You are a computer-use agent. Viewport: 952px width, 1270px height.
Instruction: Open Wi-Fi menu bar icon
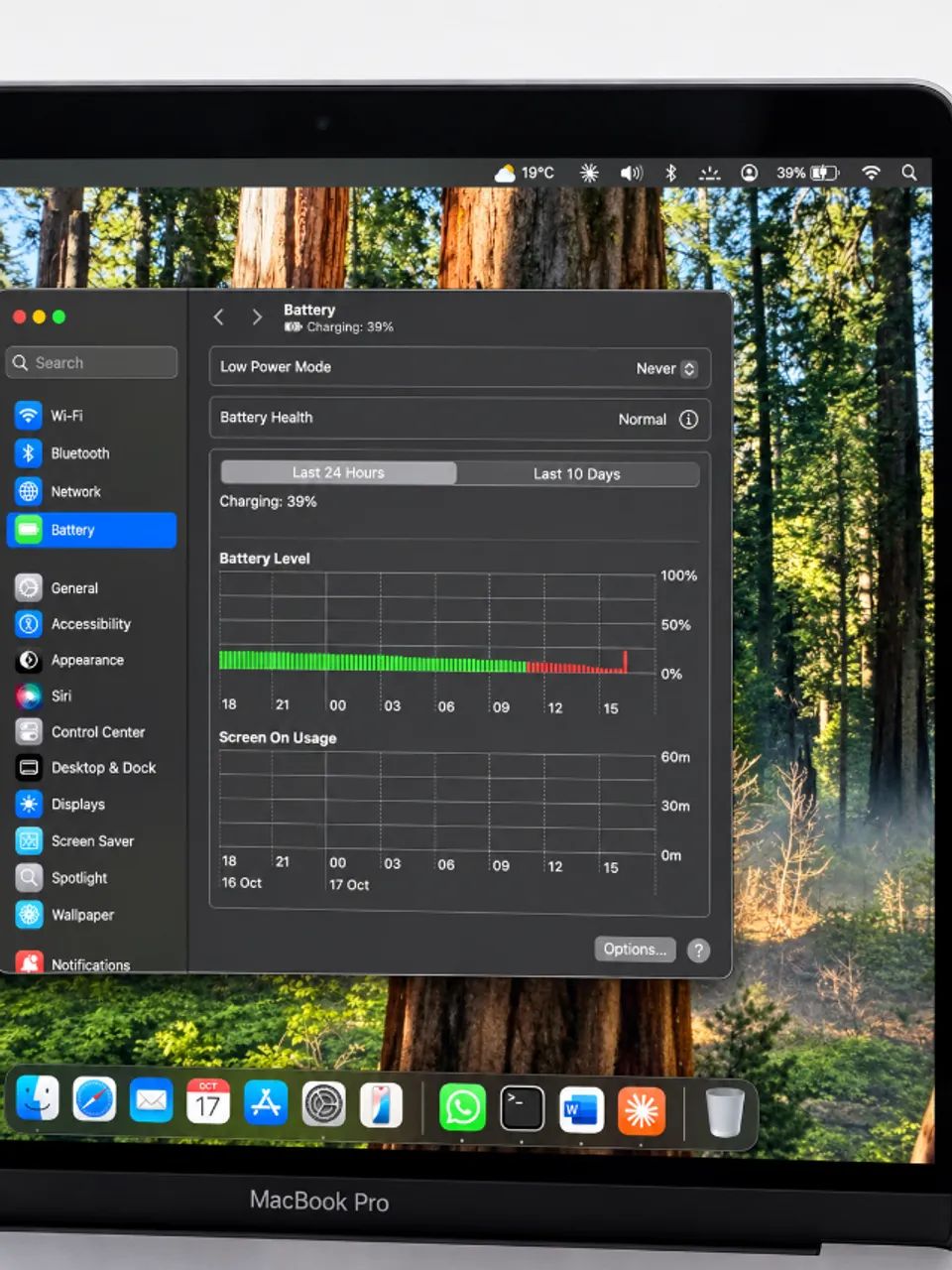[x=871, y=173]
